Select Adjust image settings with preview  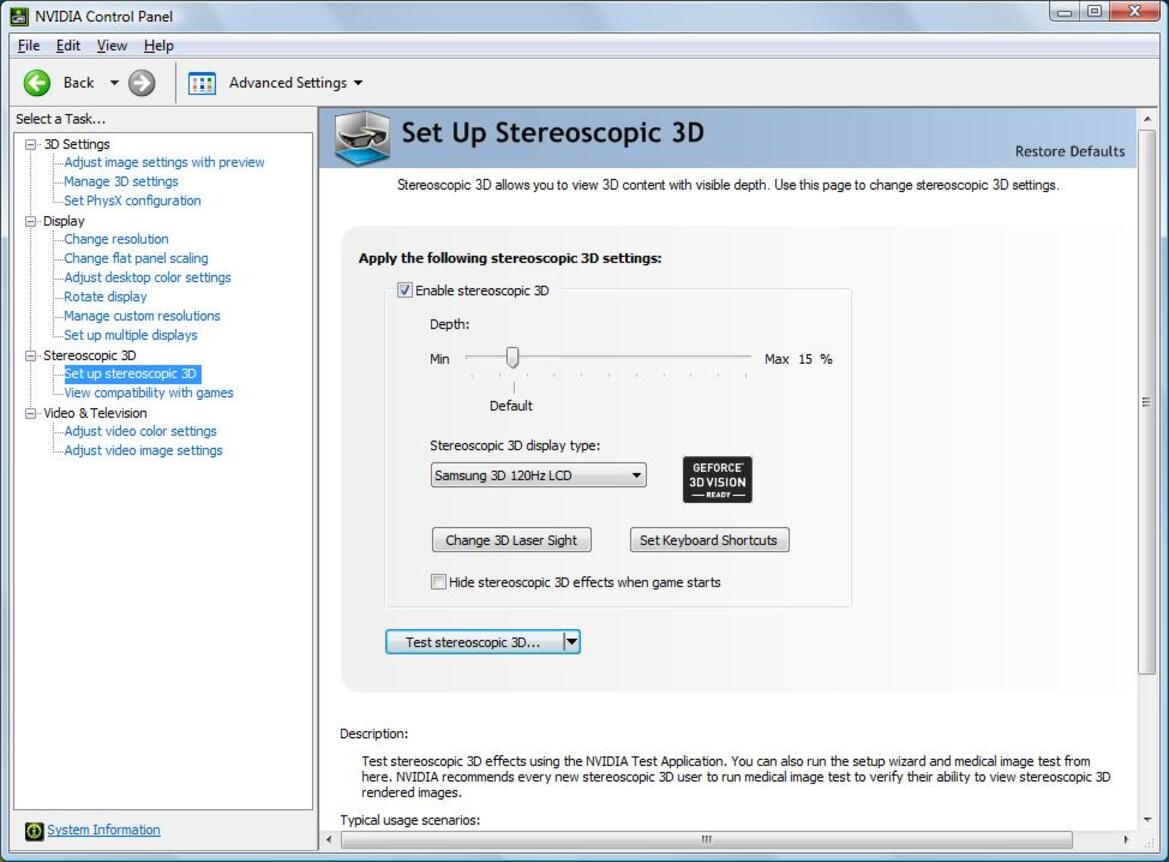point(164,162)
